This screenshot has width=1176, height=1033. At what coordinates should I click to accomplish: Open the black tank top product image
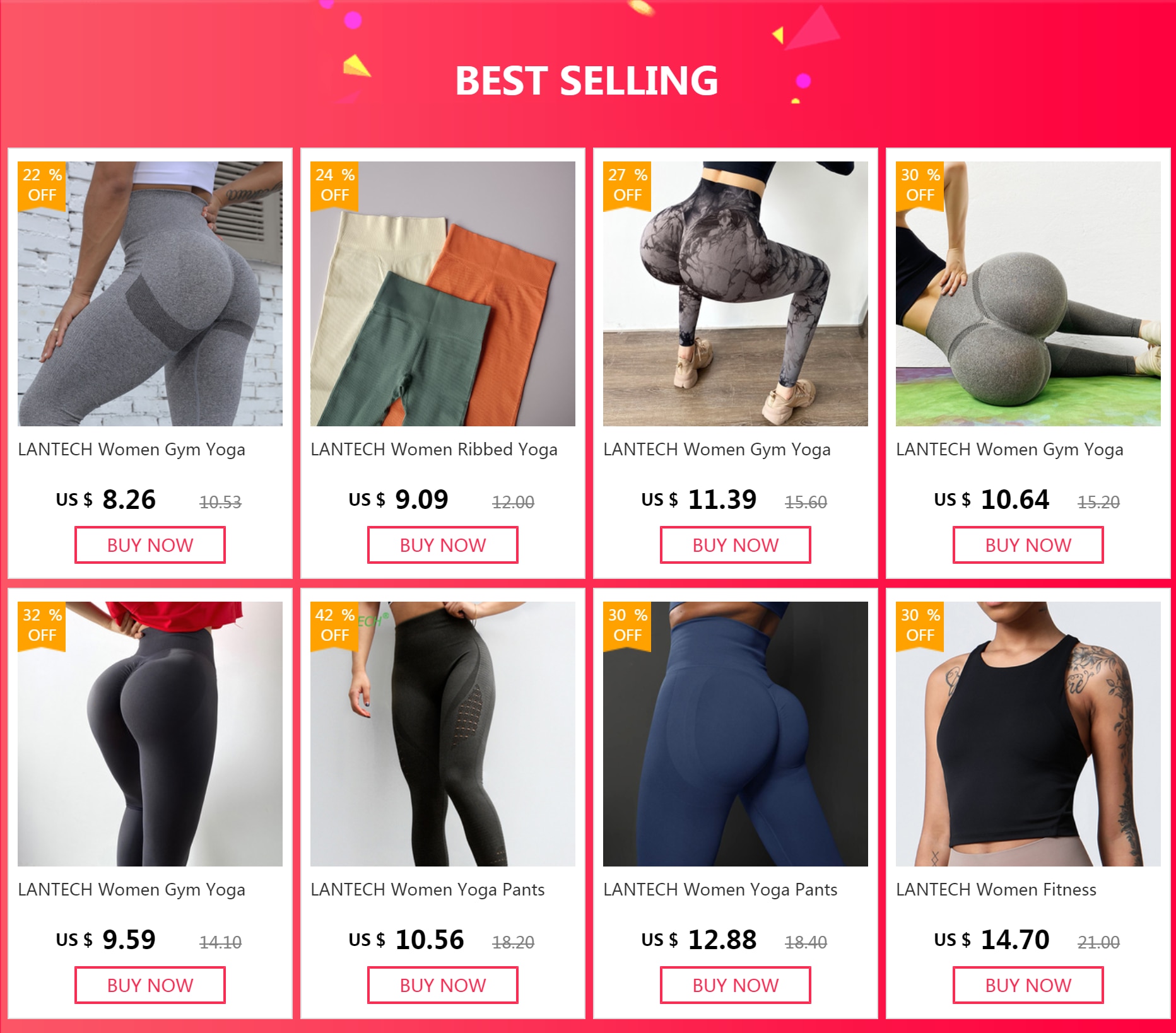[1028, 734]
